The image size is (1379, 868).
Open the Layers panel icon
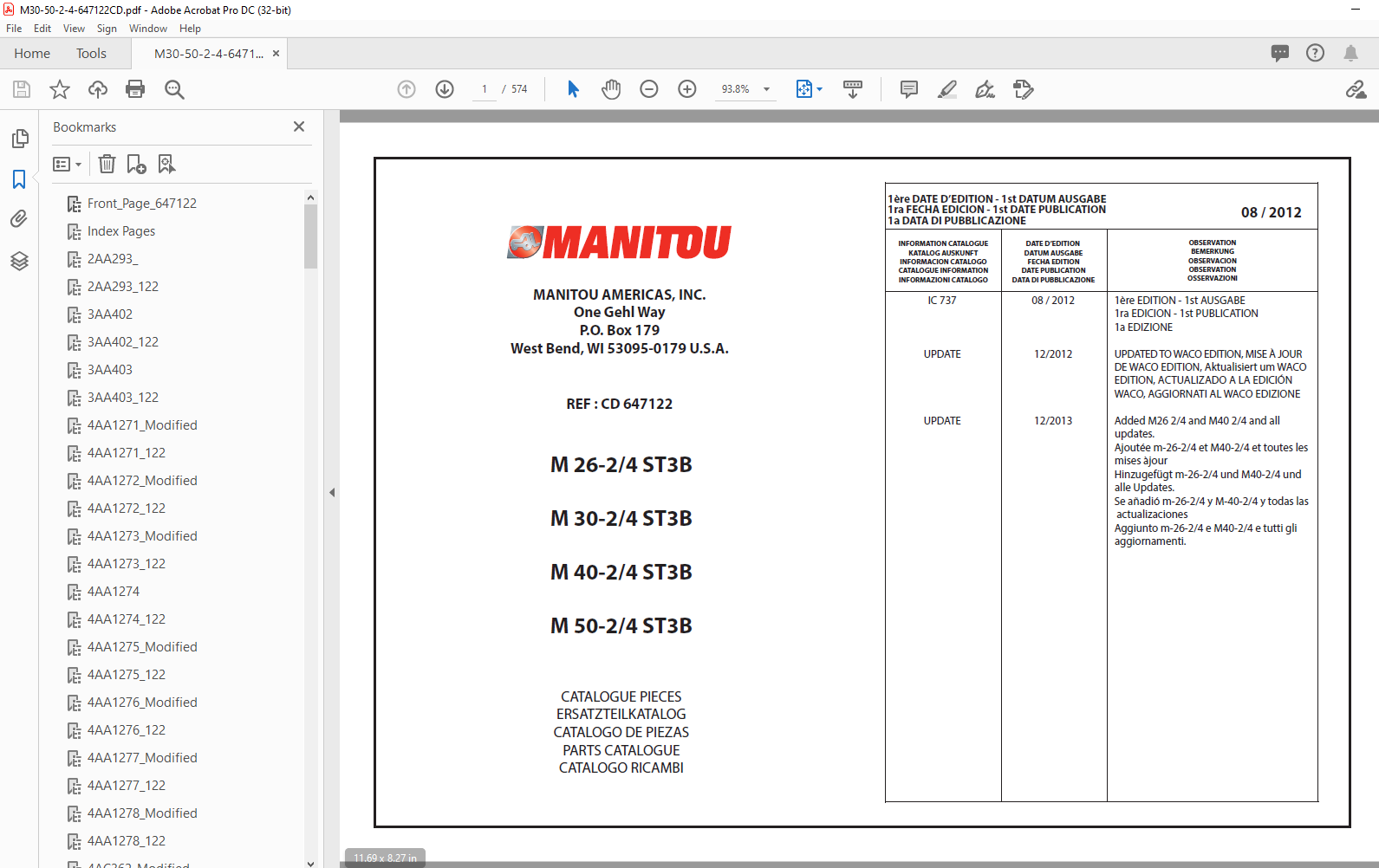coord(19,261)
